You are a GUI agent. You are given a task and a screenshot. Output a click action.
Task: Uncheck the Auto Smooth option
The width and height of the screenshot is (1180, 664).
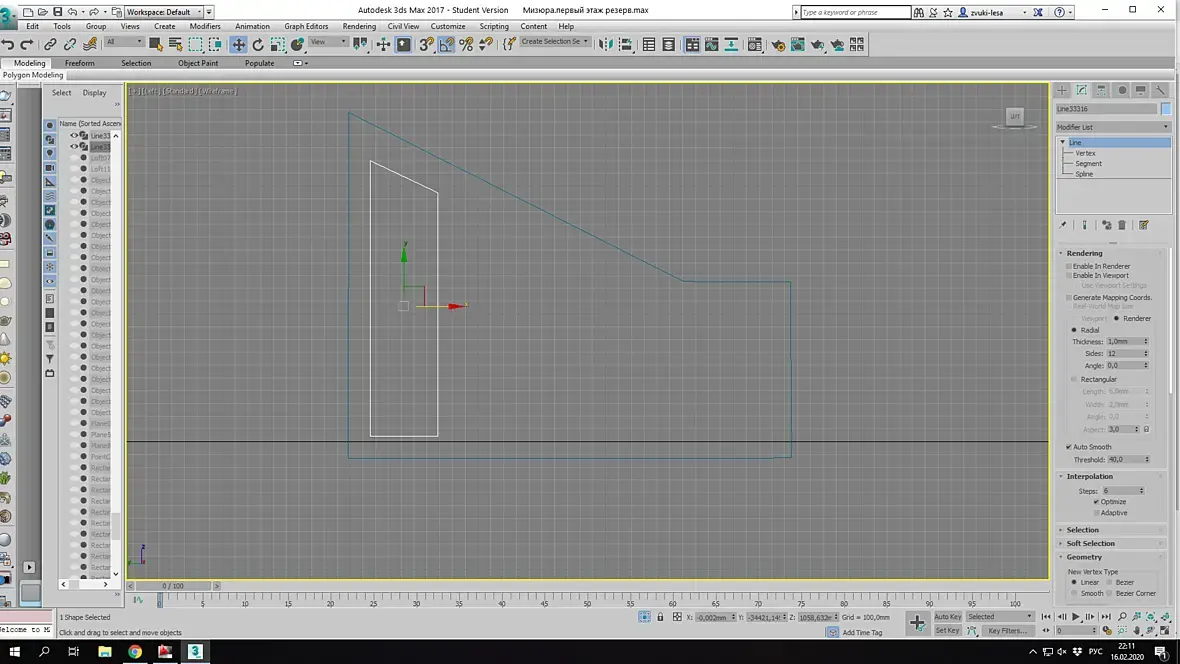pos(1069,447)
